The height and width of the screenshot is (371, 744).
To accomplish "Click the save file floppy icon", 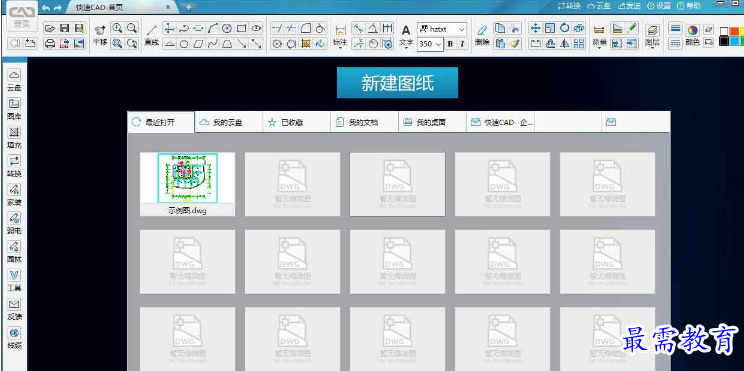I will click(65, 28).
